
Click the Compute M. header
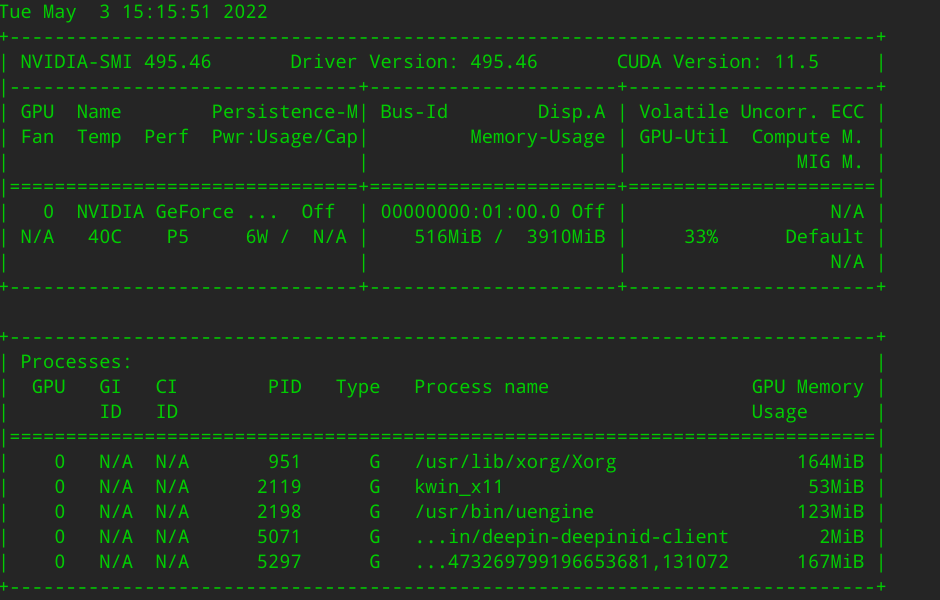808,137
